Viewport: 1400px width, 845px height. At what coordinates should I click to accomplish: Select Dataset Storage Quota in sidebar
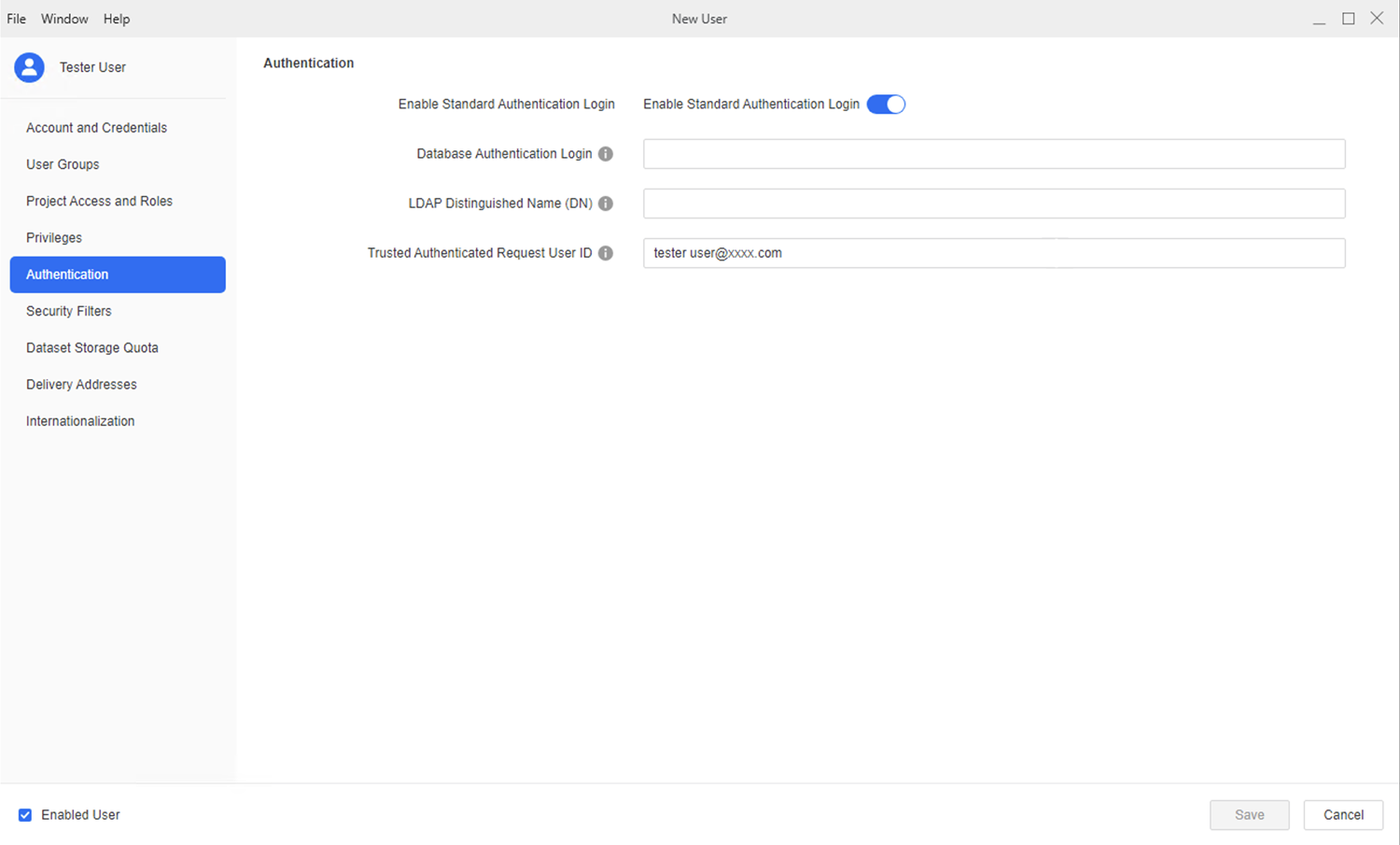[x=92, y=347]
